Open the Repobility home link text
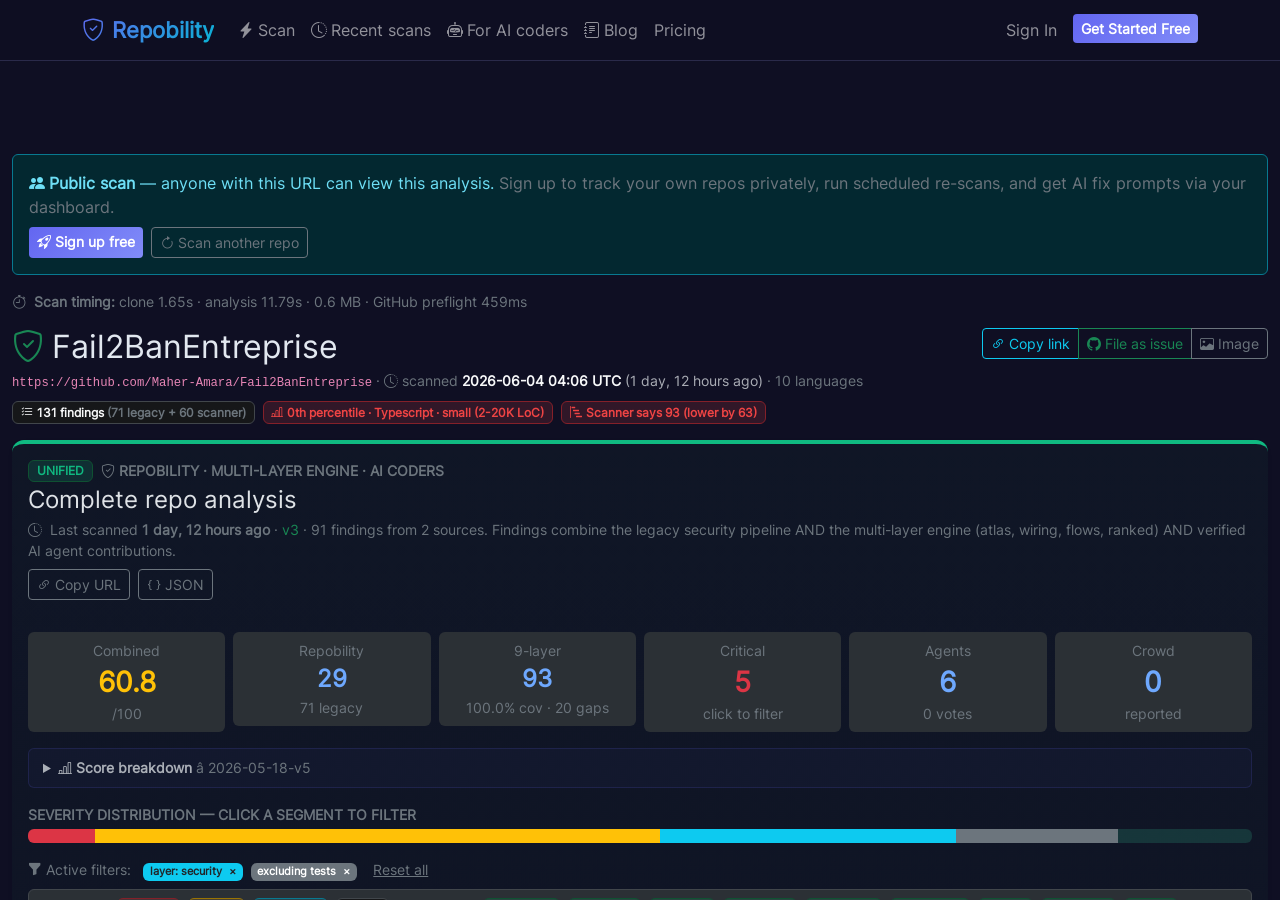 click(x=163, y=30)
